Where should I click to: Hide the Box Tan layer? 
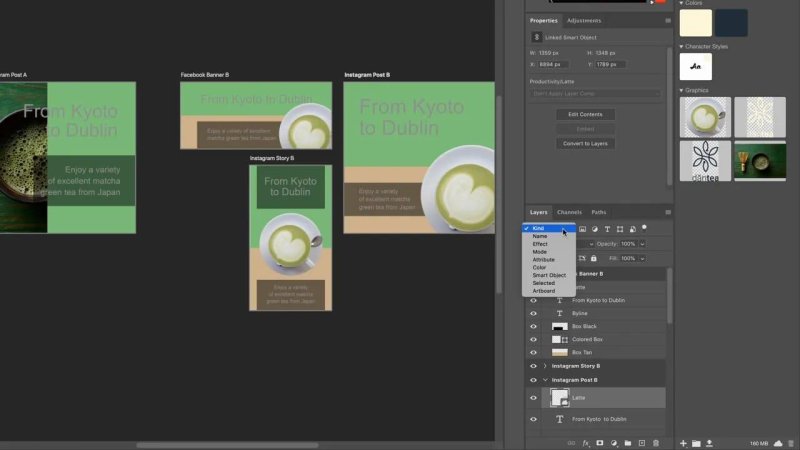pos(533,353)
